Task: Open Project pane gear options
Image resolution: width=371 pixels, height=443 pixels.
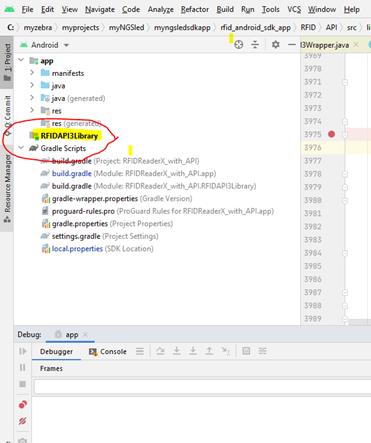Action: pyautogui.click(x=275, y=44)
